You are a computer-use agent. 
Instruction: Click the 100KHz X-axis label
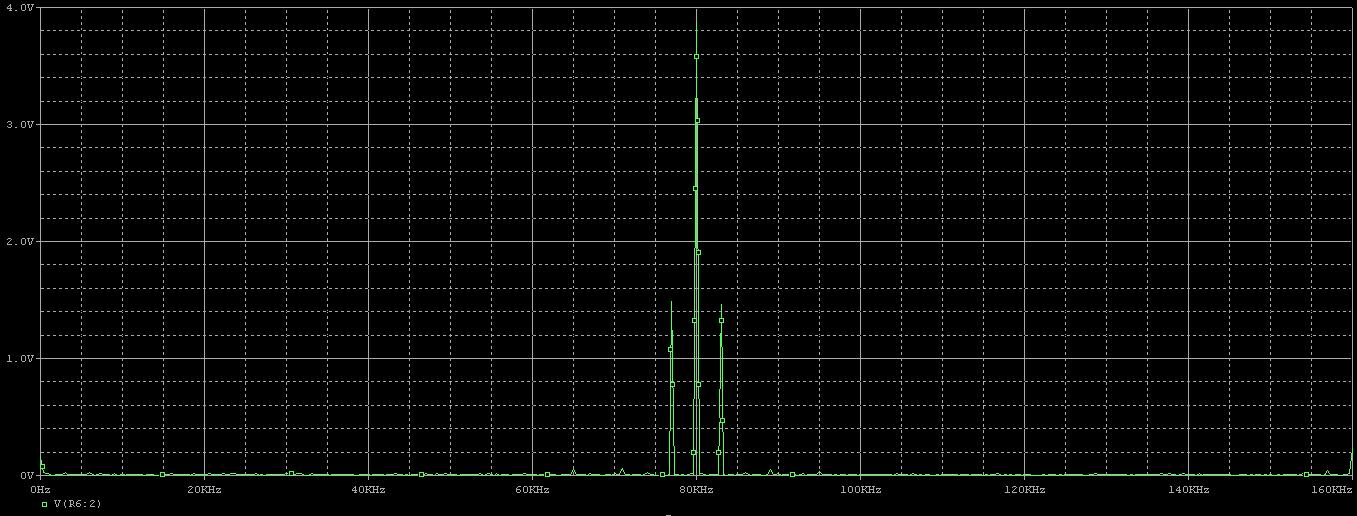pyautogui.click(x=860, y=490)
